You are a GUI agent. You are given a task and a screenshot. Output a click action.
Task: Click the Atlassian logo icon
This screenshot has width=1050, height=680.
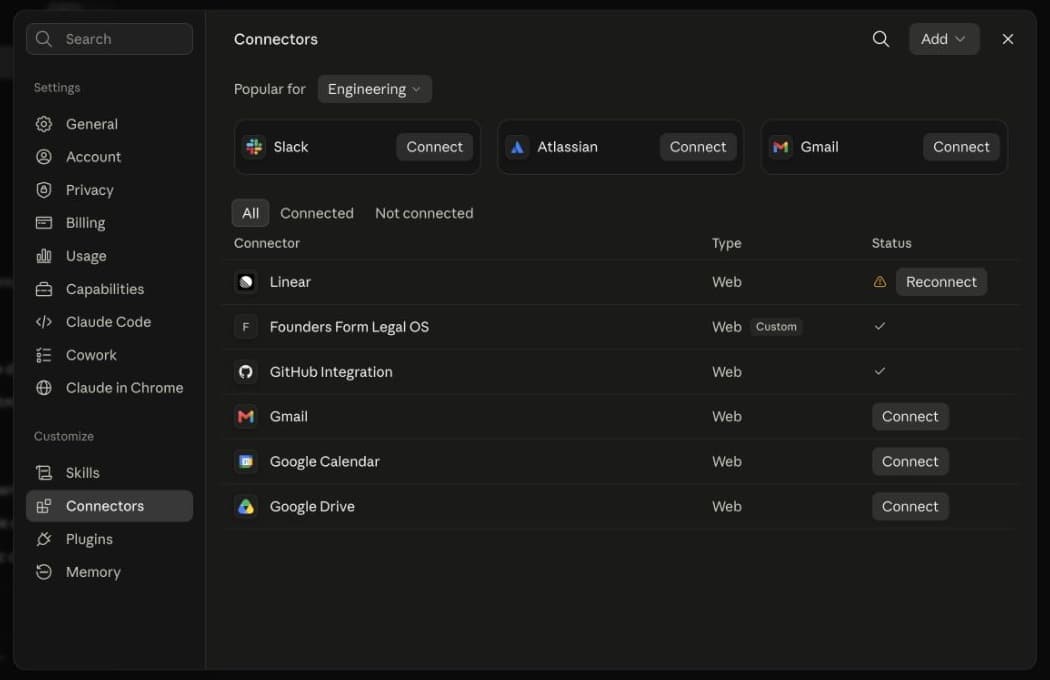pos(517,147)
